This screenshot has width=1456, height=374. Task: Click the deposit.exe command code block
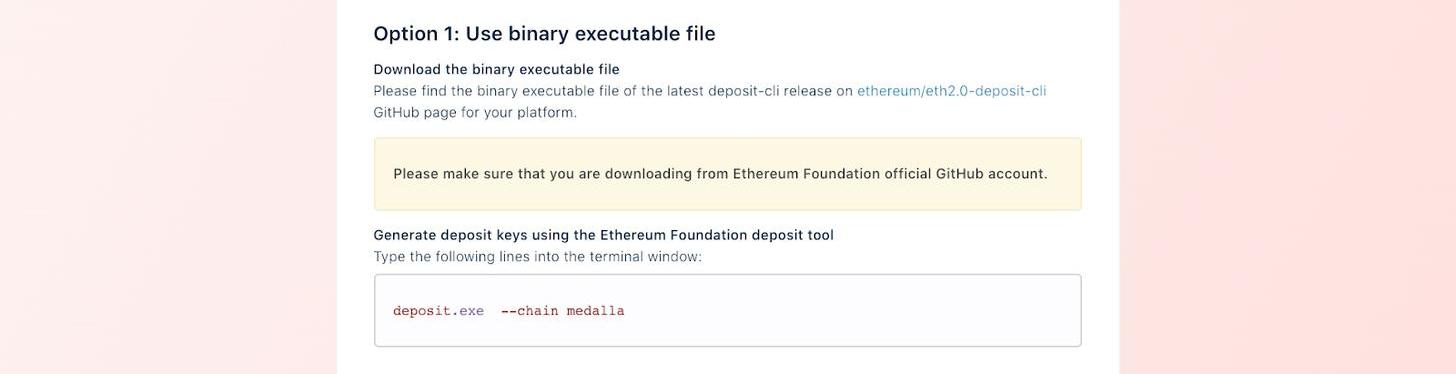click(x=727, y=311)
